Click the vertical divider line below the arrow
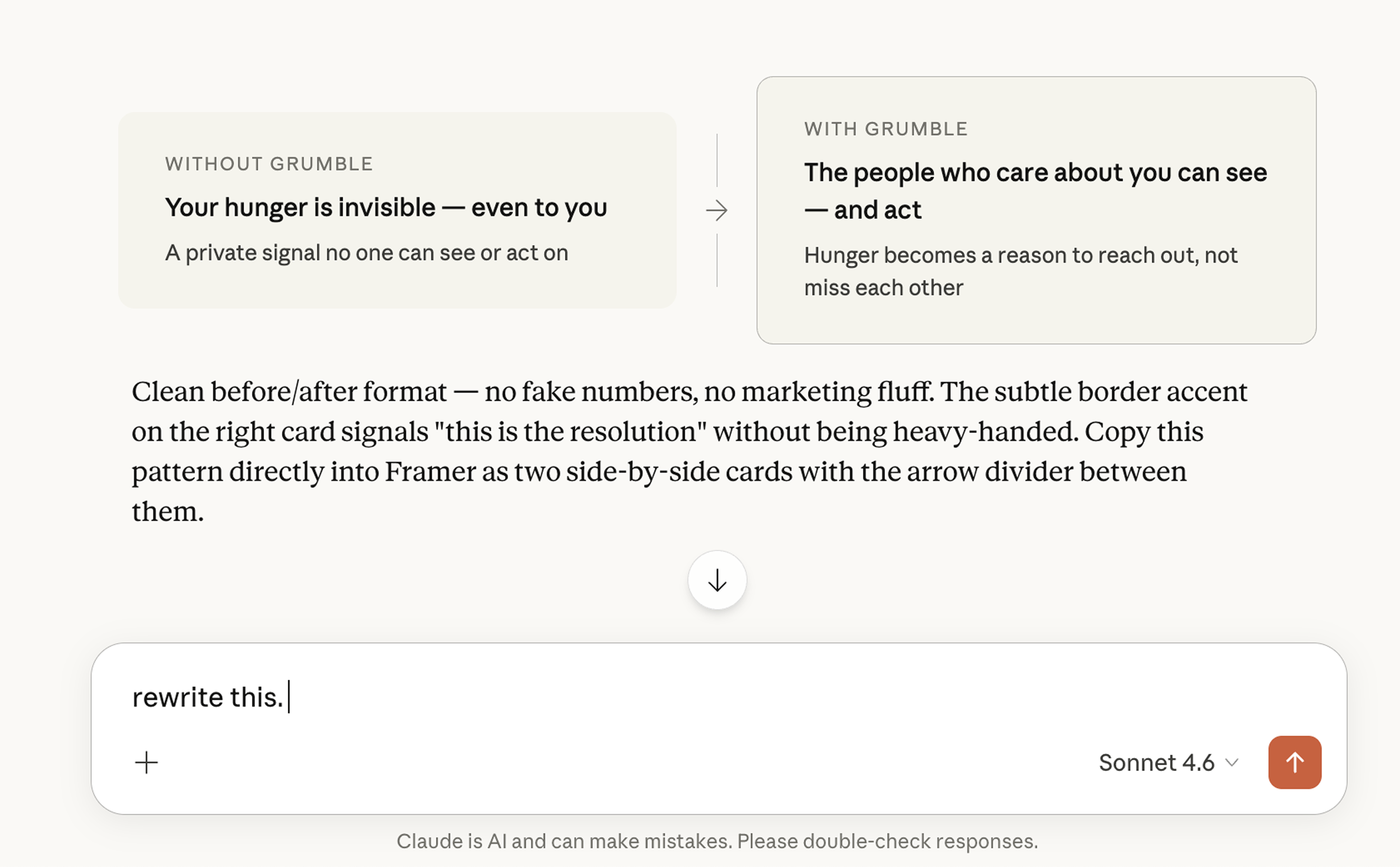1400x867 pixels. pos(717,261)
